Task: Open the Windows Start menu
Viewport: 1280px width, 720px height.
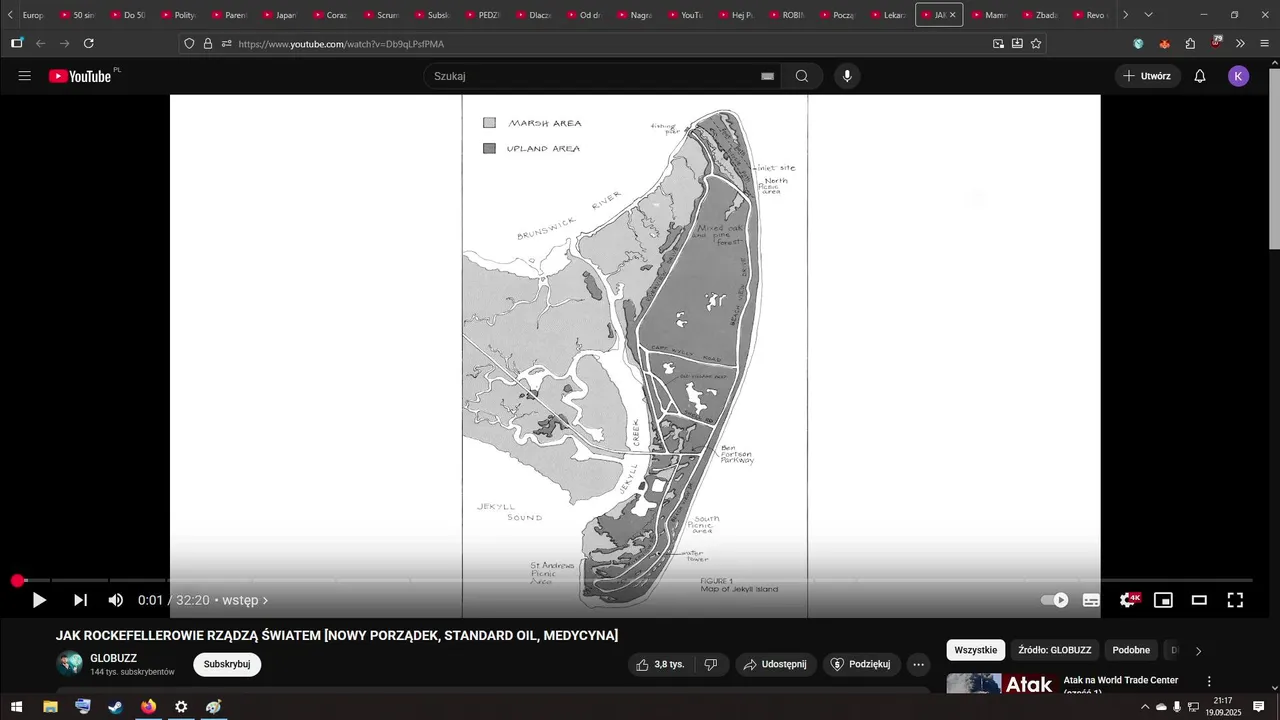Action: [17, 707]
